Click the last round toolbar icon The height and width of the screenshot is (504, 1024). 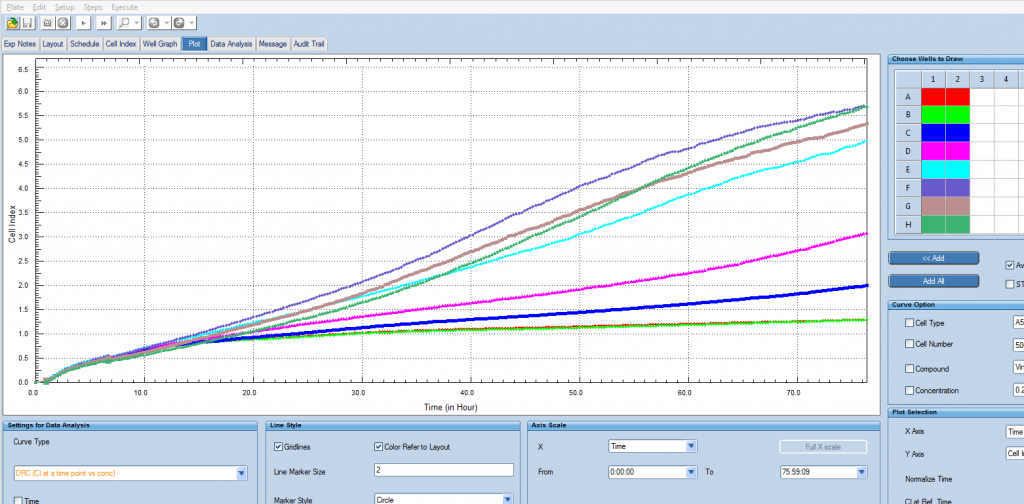[x=180, y=22]
